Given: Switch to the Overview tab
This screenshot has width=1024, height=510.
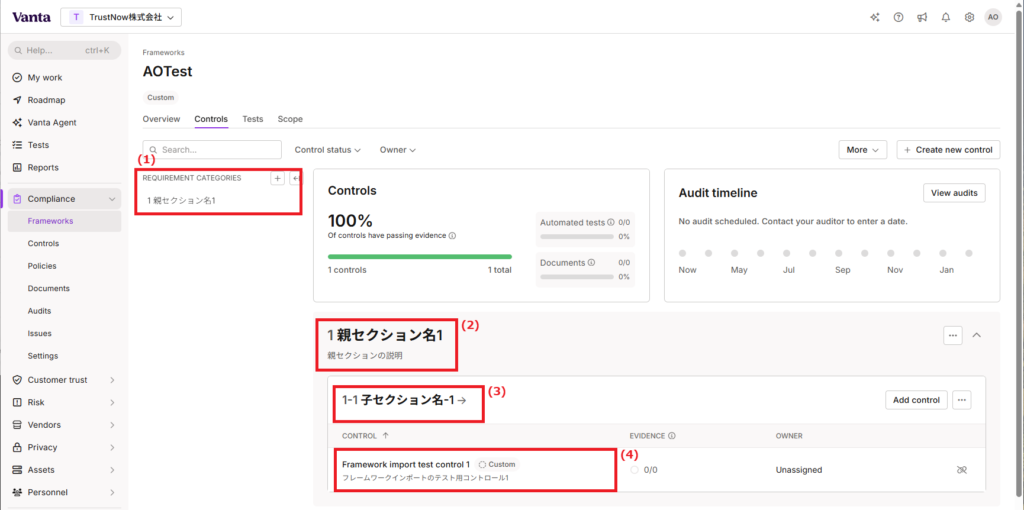Looking at the screenshot, I should 161,119.
